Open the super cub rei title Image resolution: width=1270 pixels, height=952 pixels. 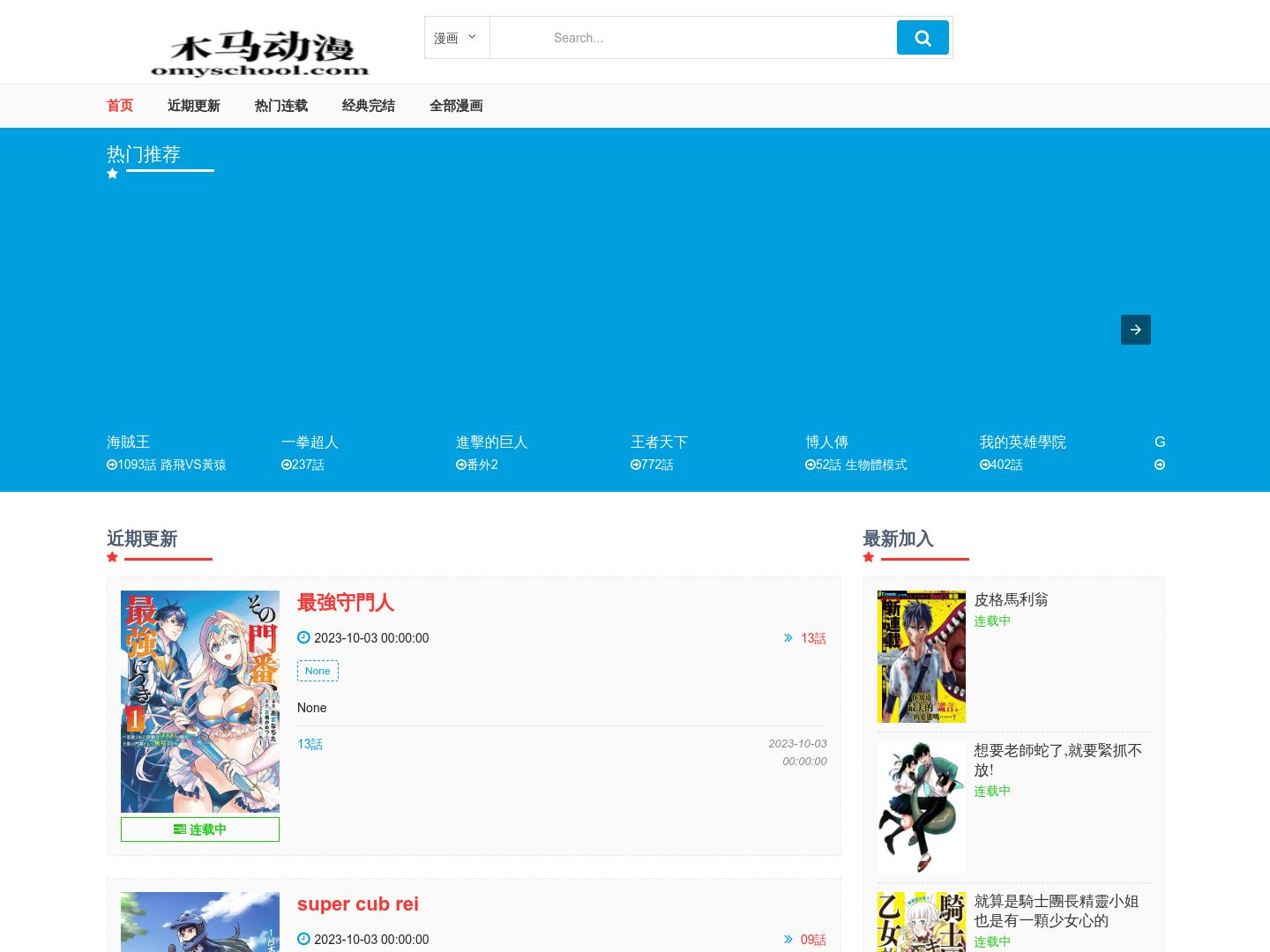[358, 904]
